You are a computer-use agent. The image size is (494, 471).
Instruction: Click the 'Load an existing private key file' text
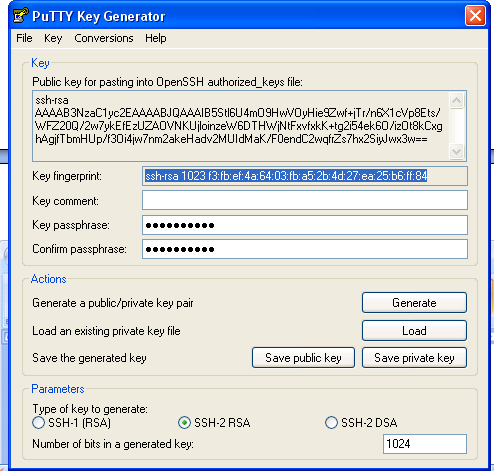coord(106,331)
